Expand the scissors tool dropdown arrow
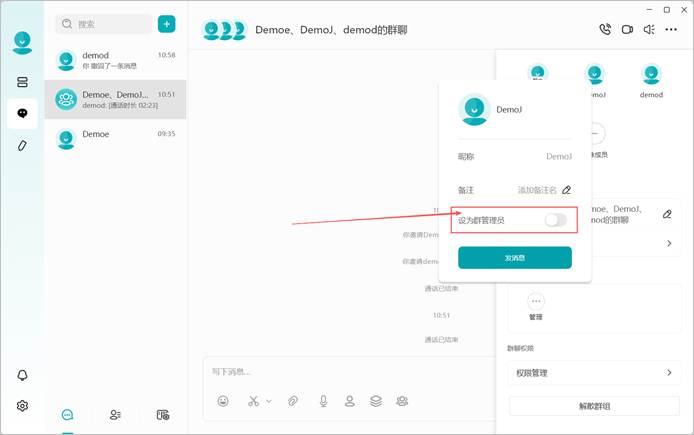 click(x=269, y=401)
